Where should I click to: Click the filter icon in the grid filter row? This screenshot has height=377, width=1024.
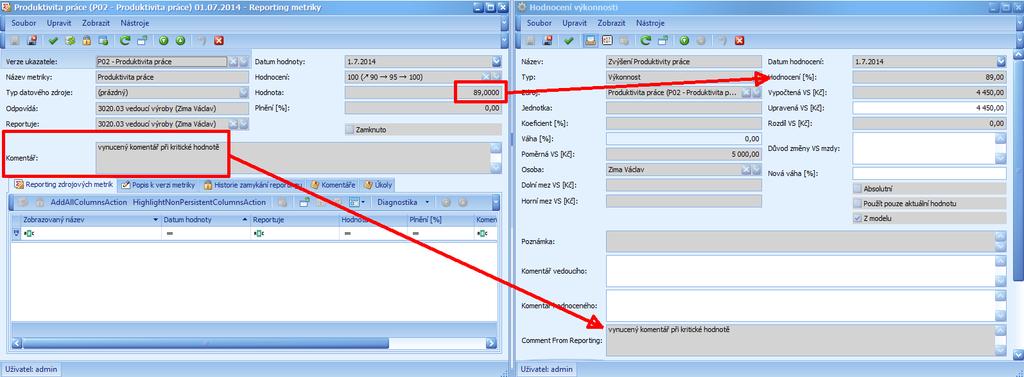[x=17, y=233]
